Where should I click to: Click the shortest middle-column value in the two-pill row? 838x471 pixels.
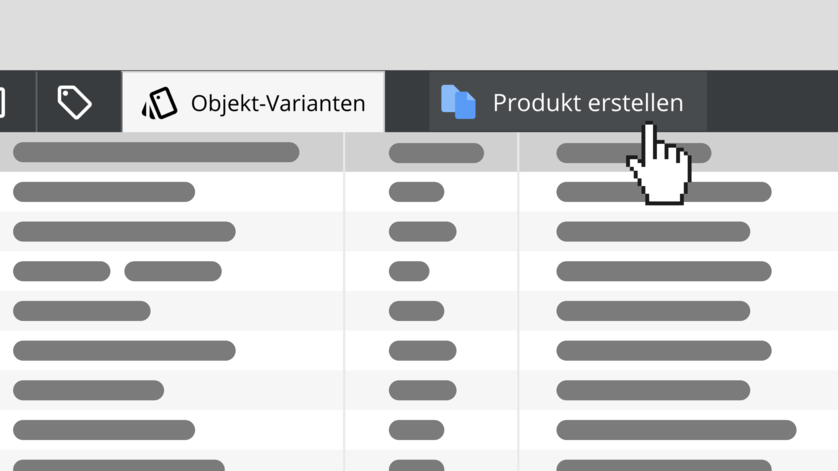pos(409,271)
